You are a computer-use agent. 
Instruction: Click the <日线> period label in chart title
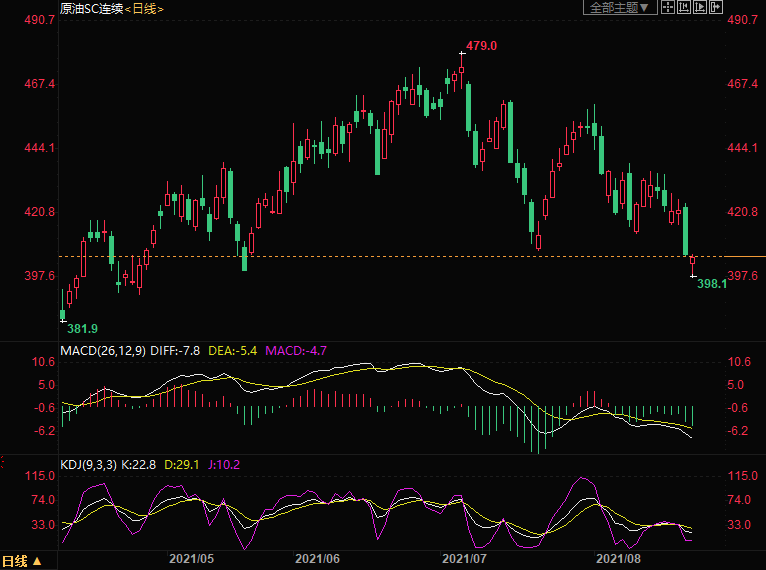[145, 8]
